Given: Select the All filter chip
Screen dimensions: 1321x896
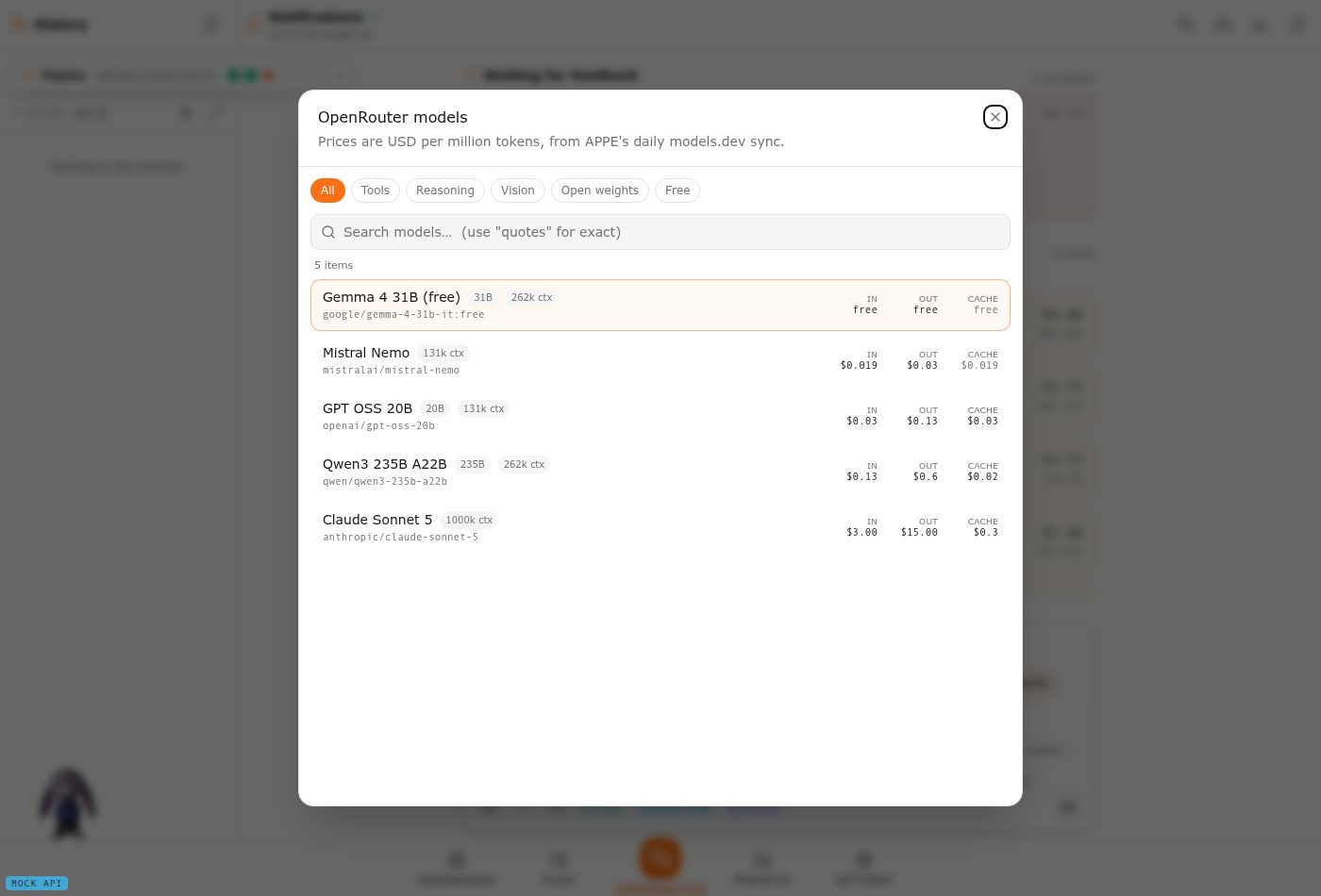Looking at the screenshot, I should tap(327, 191).
